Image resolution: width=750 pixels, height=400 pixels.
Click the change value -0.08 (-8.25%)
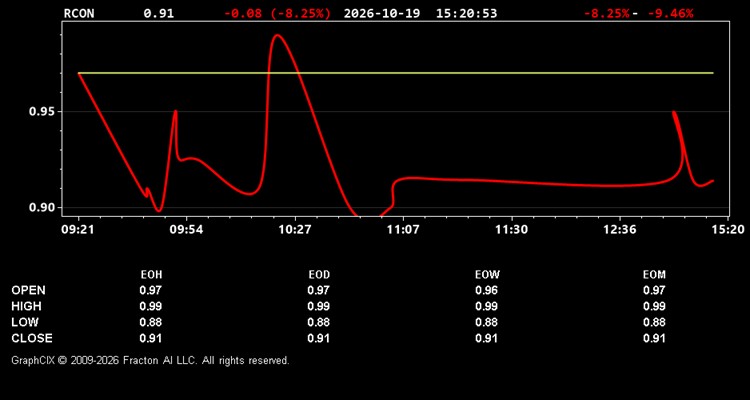pyautogui.click(x=277, y=13)
